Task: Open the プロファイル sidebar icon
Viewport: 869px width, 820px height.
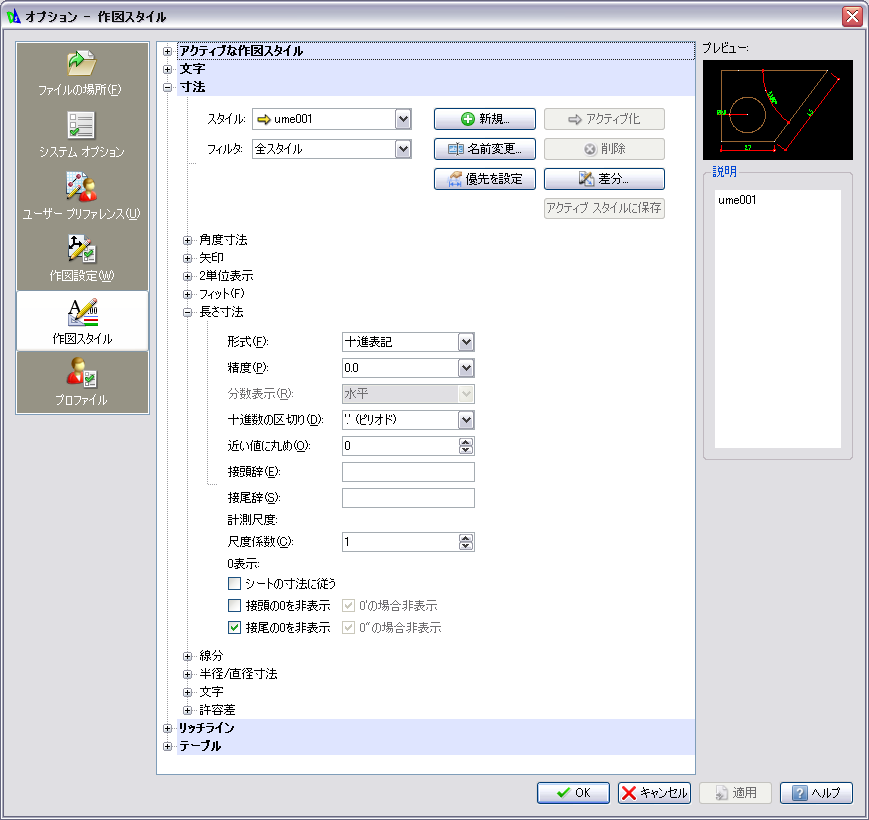Action: (x=81, y=382)
